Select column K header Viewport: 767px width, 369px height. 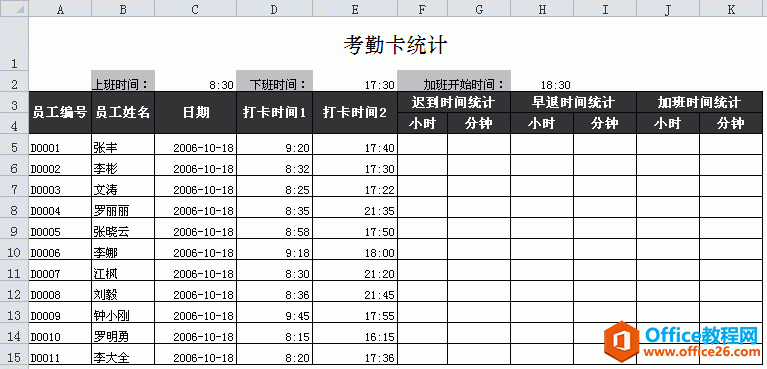(731, 9)
